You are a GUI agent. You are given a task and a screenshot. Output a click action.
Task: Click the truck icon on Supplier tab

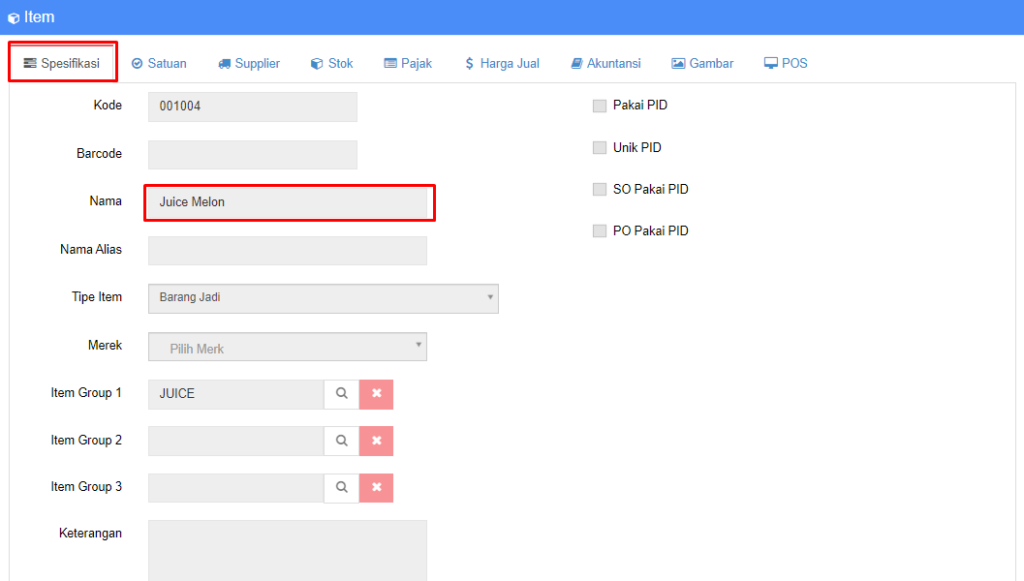point(224,64)
